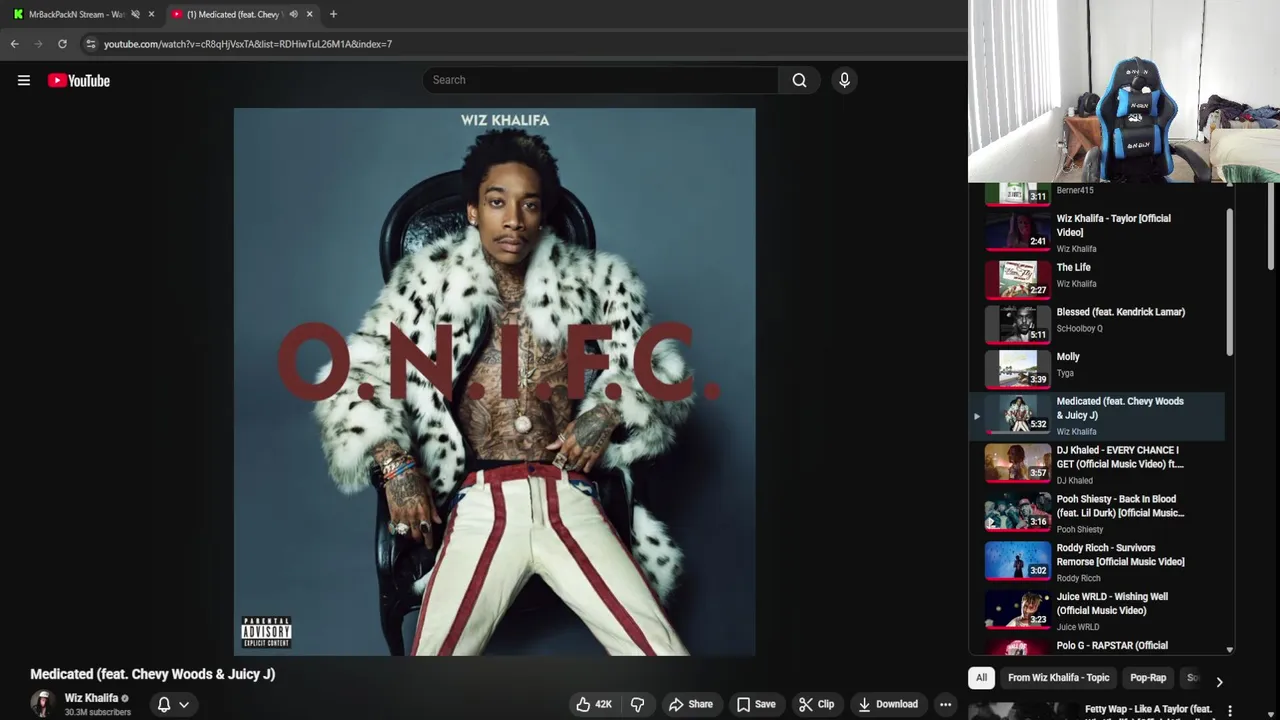Save the video to a playlist

tap(756, 704)
